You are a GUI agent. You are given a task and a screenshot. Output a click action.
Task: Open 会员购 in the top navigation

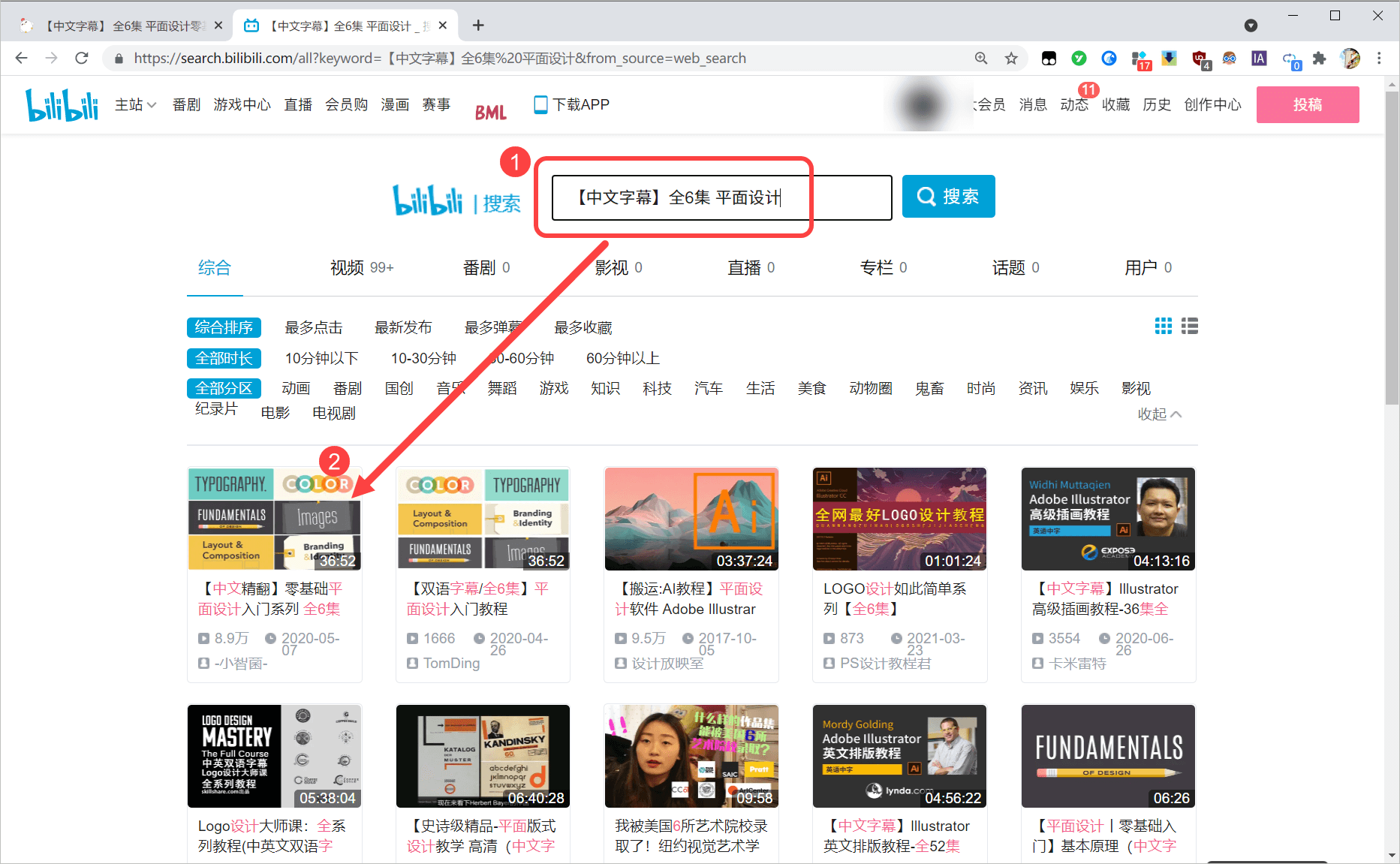click(346, 104)
